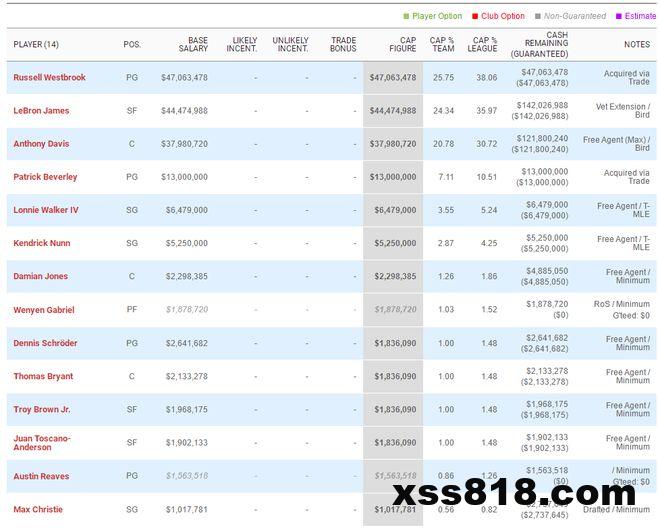
Task: Click the LIKELY INCENT. column header
Action: click(242, 45)
